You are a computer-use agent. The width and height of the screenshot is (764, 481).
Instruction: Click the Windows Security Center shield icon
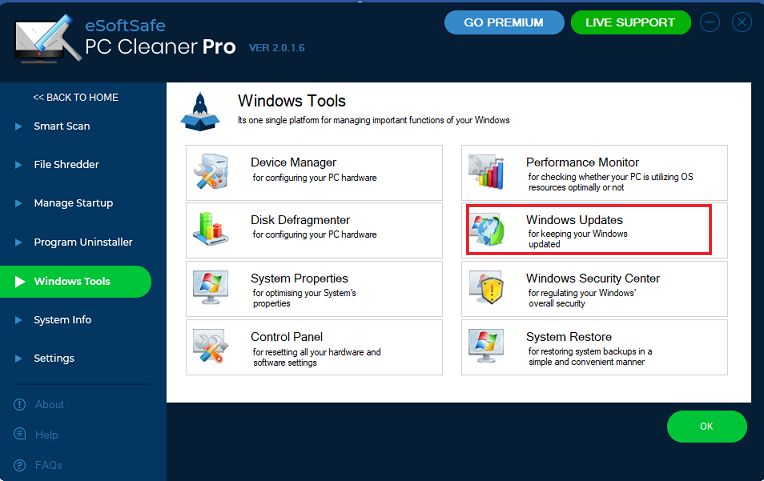[x=486, y=287]
